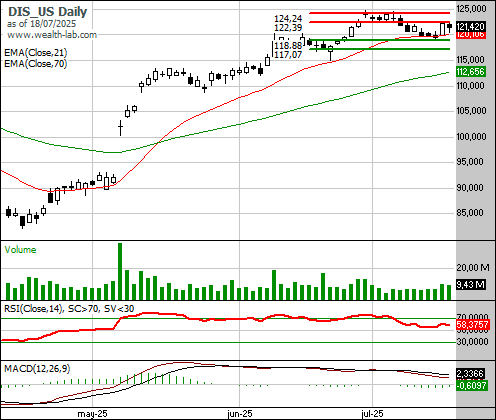Click the 'as of 18/07/2025' date text

click(41, 24)
